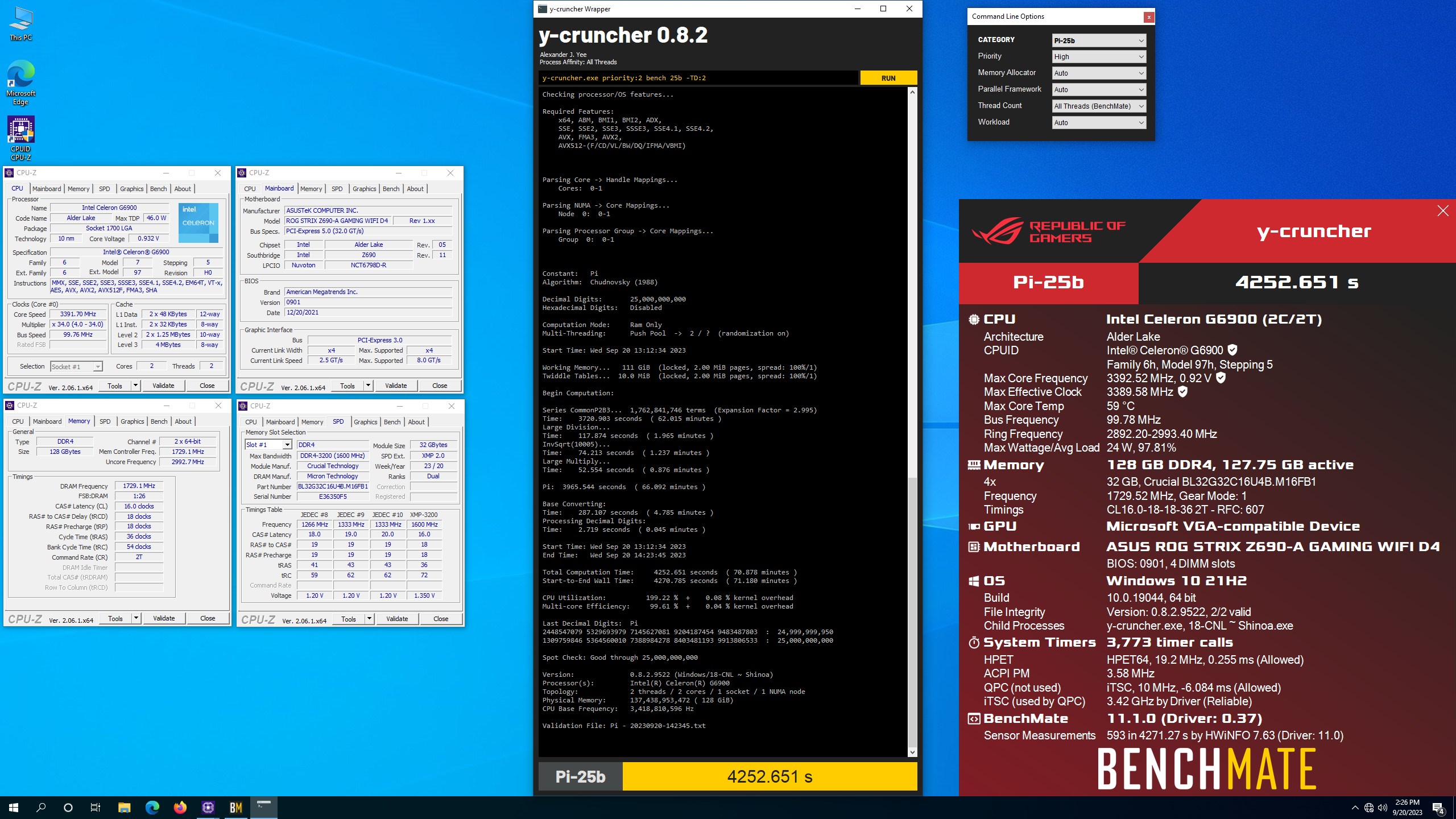1456x819 pixels.
Task: Open volume tray icon
Action: 1383,808
